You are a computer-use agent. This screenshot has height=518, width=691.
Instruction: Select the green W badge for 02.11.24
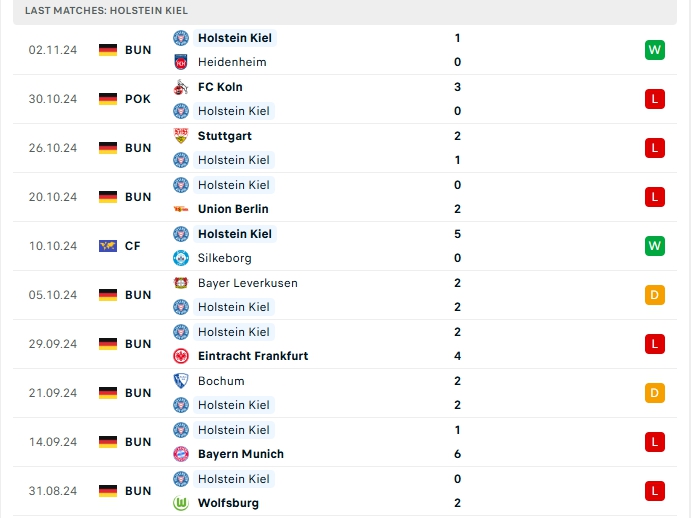click(x=655, y=50)
